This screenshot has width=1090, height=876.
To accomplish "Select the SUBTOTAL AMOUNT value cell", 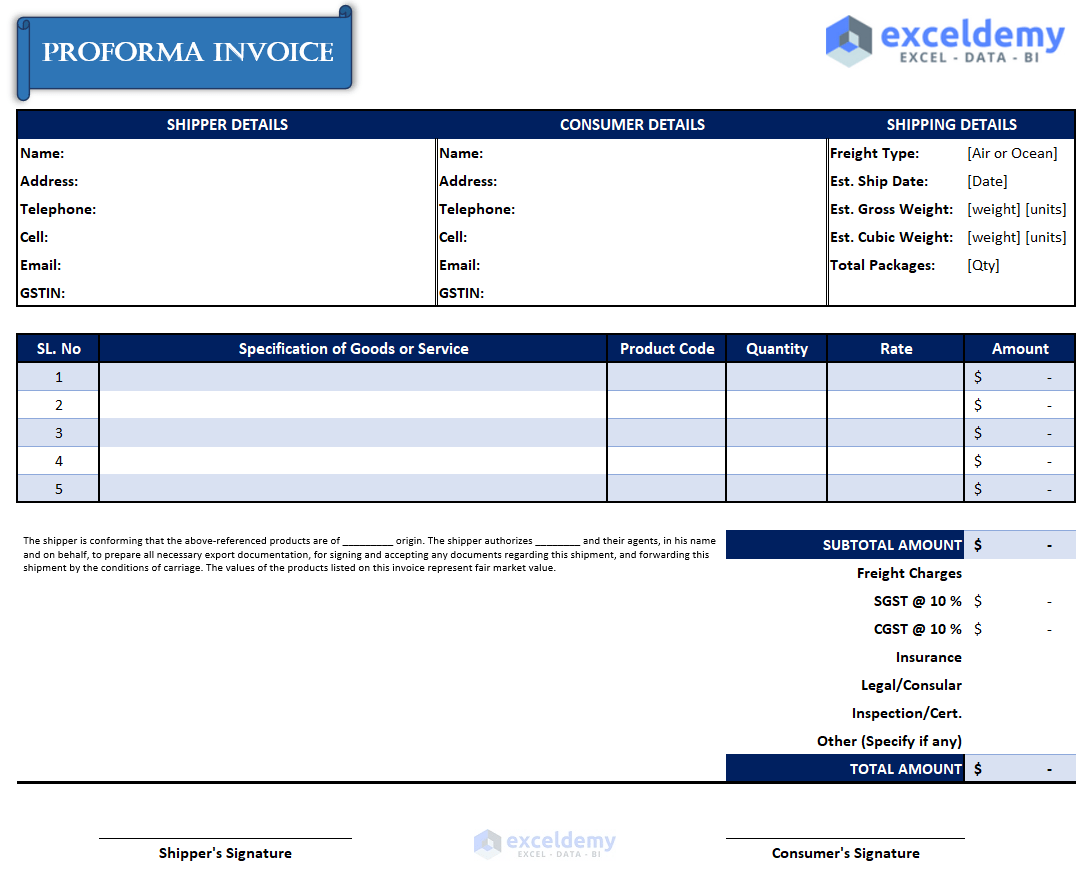I will [x=1020, y=545].
